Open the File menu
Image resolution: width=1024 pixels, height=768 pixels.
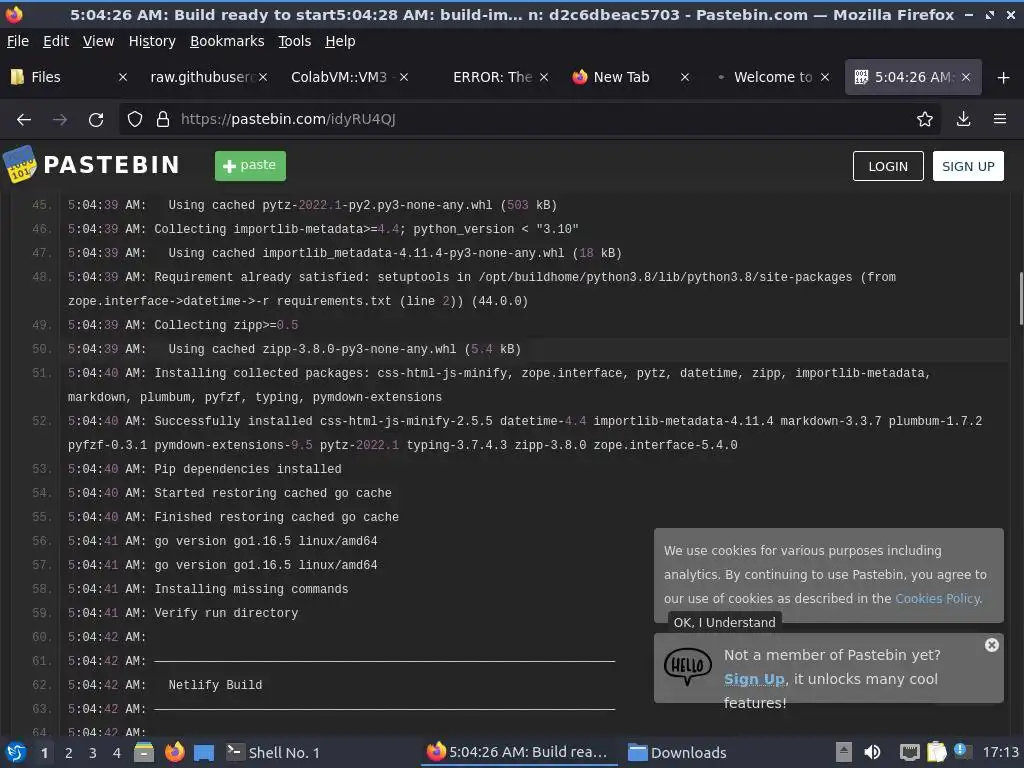[18, 41]
